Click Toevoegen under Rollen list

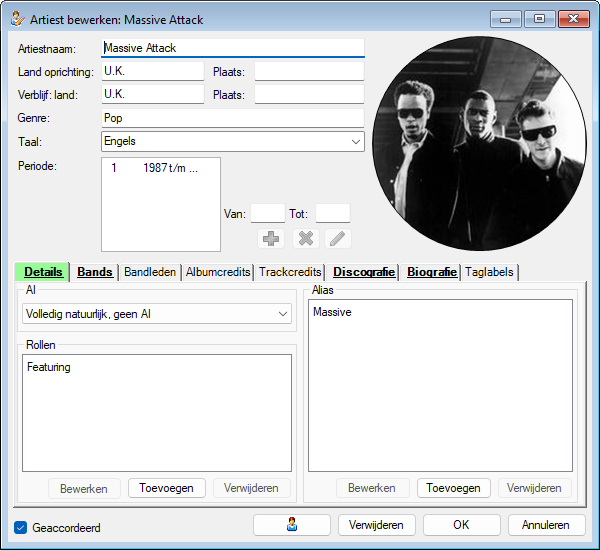click(x=166, y=488)
